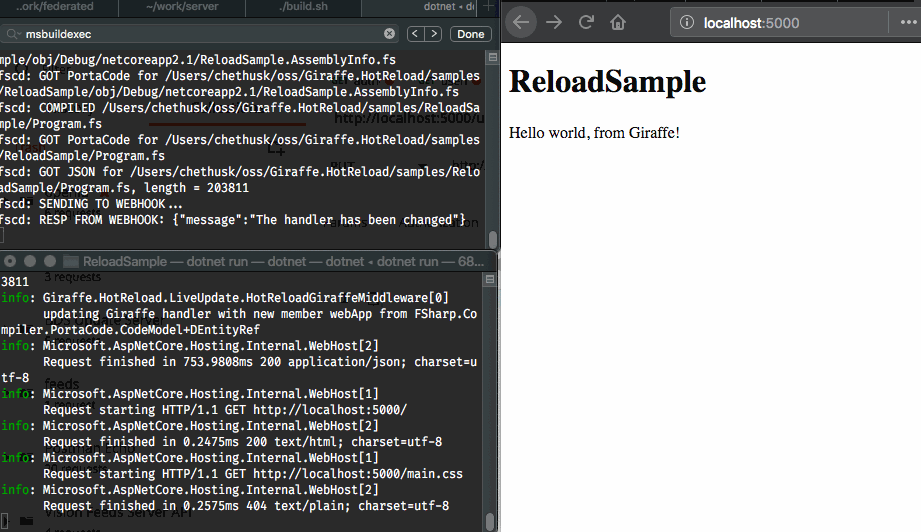Screen dimensions: 921x532
Task: Switch to the ./build.sh terminal tab
Action: click(304, 7)
